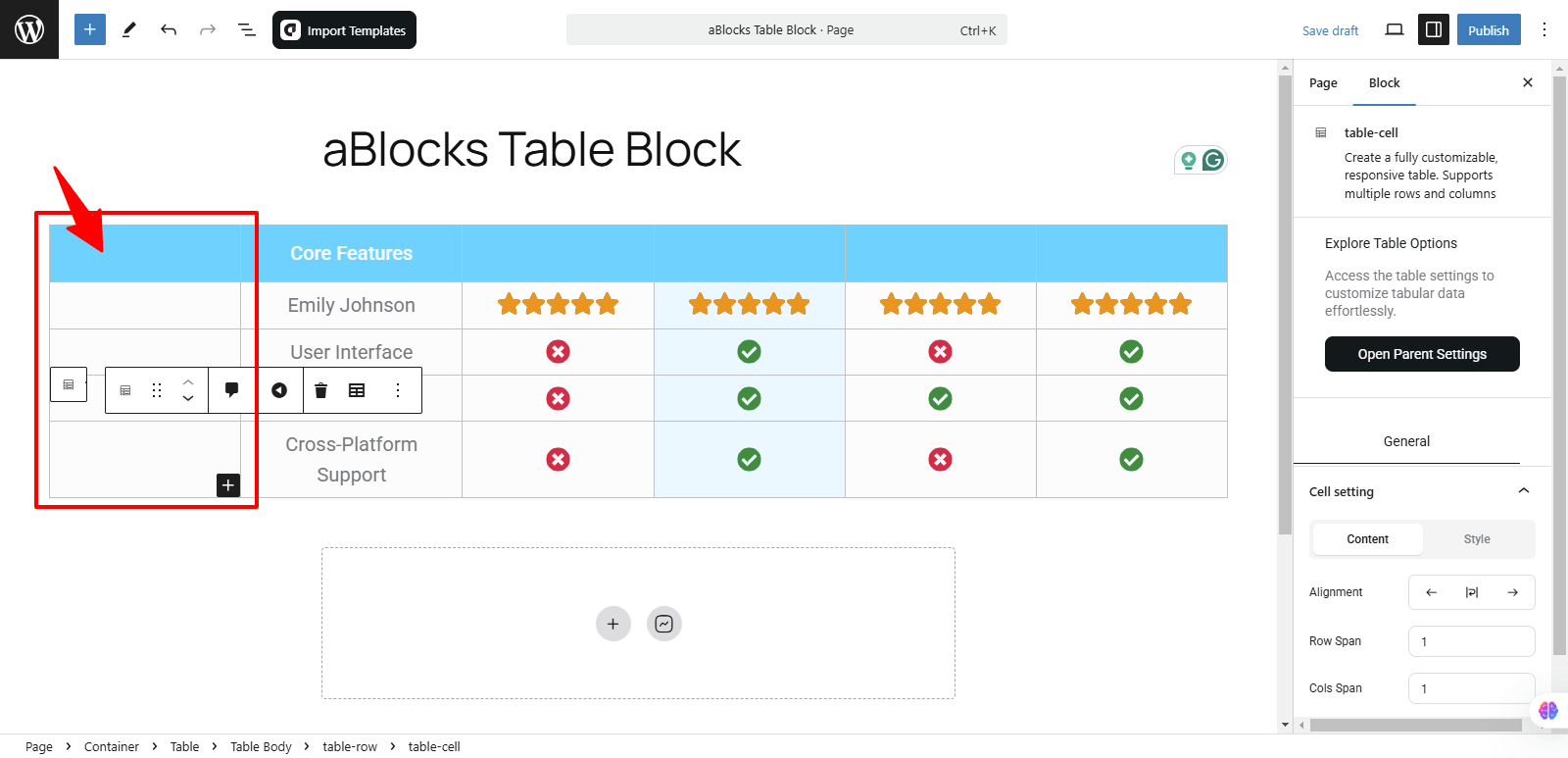Click Open Parent Settings button
The image size is (1568, 758).
[x=1422, y=354]
